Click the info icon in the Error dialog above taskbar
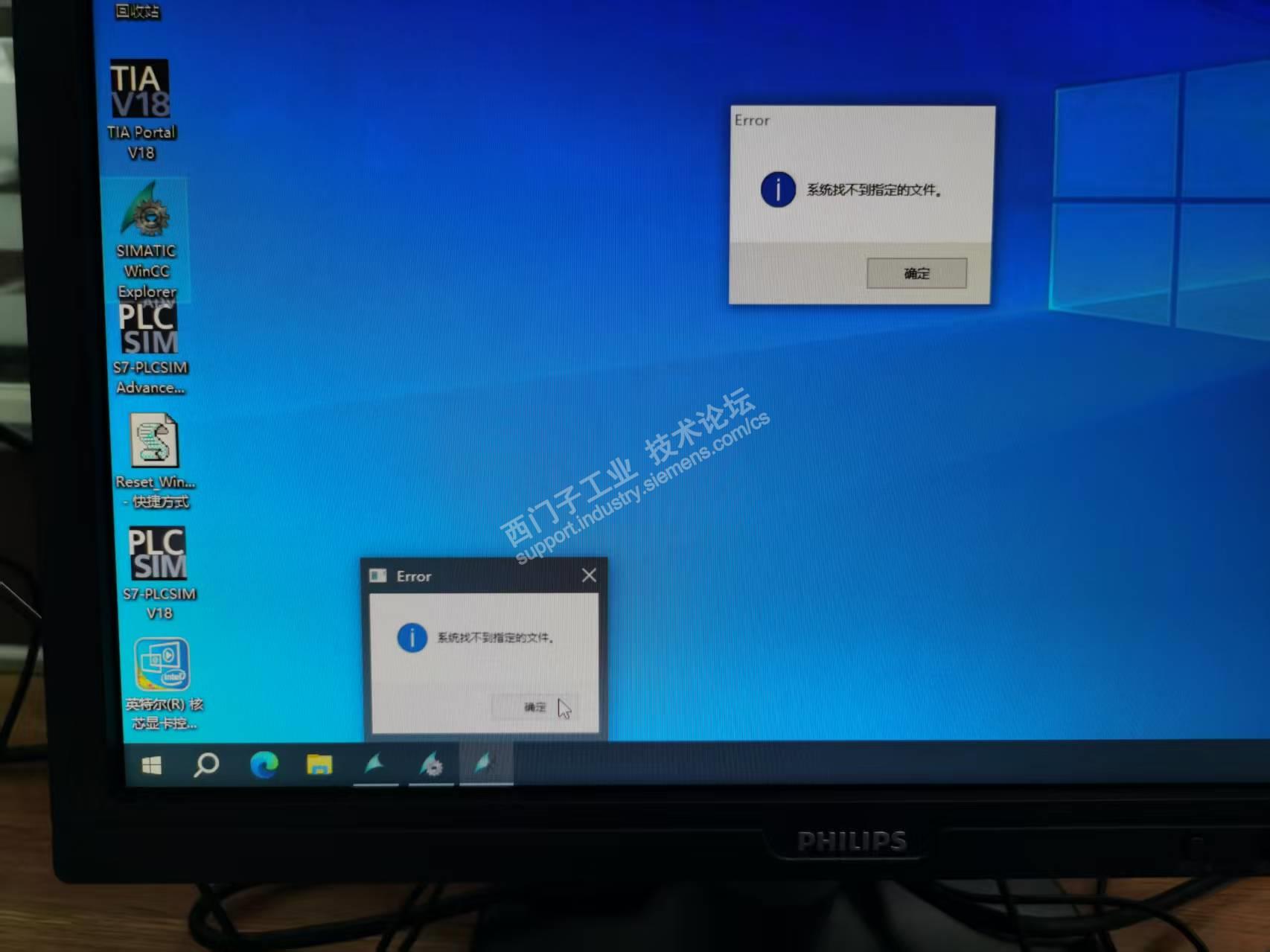The width and height of the screenshot is (1270, 952). pyautogui.click(x=412, y=638)
